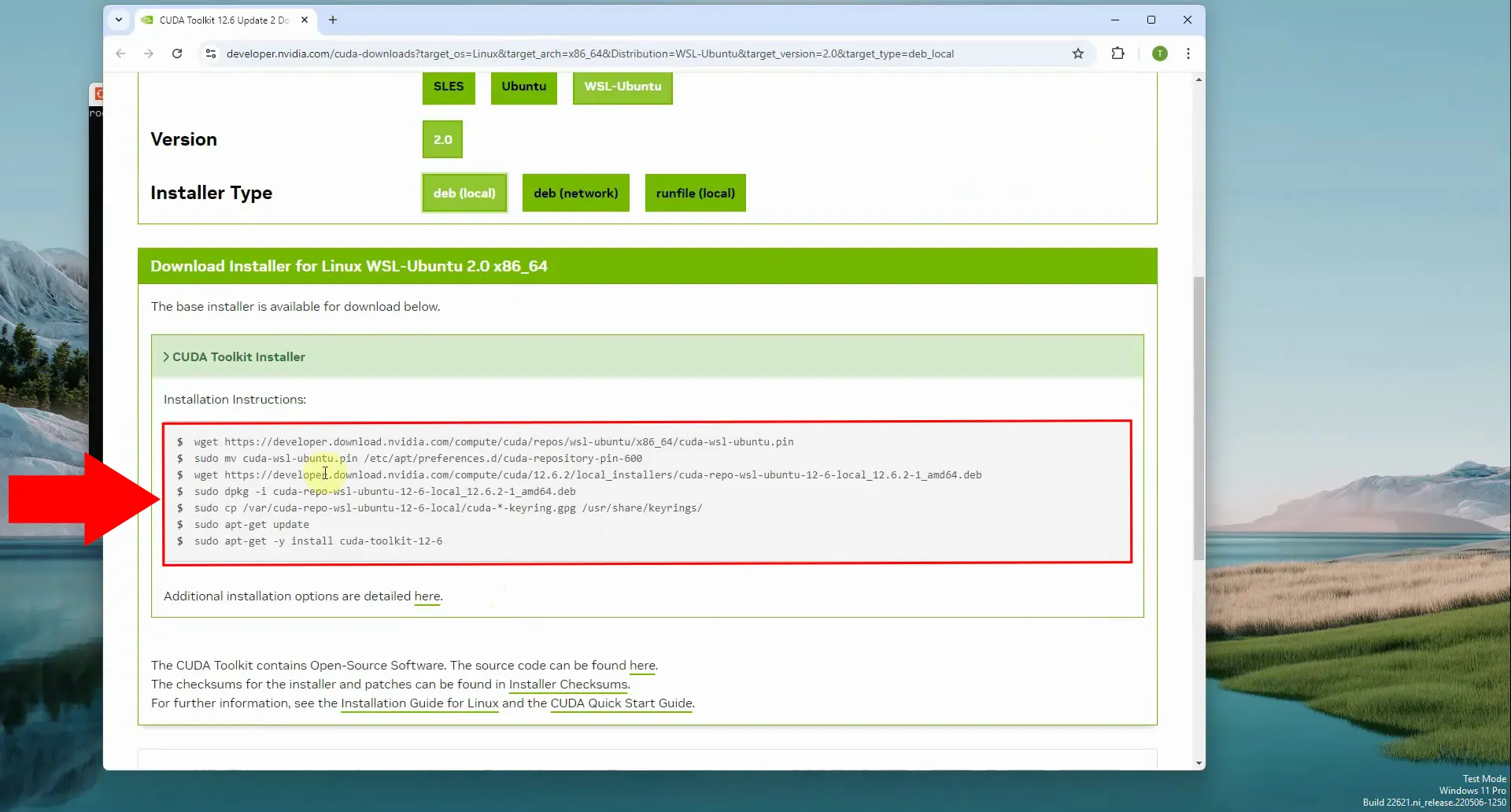Minimize the Chrome window
This screenshot has width=1511, height=812.
point(1115,20)
